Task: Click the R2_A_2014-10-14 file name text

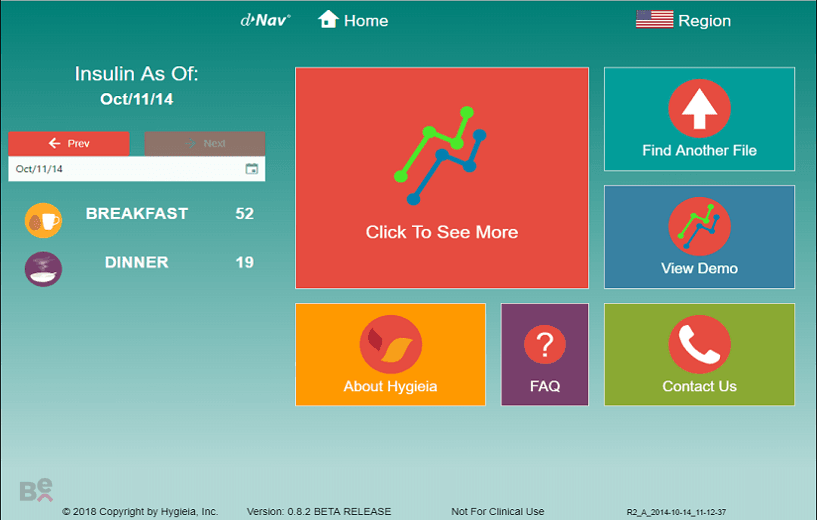Action: tap(676, 512)
